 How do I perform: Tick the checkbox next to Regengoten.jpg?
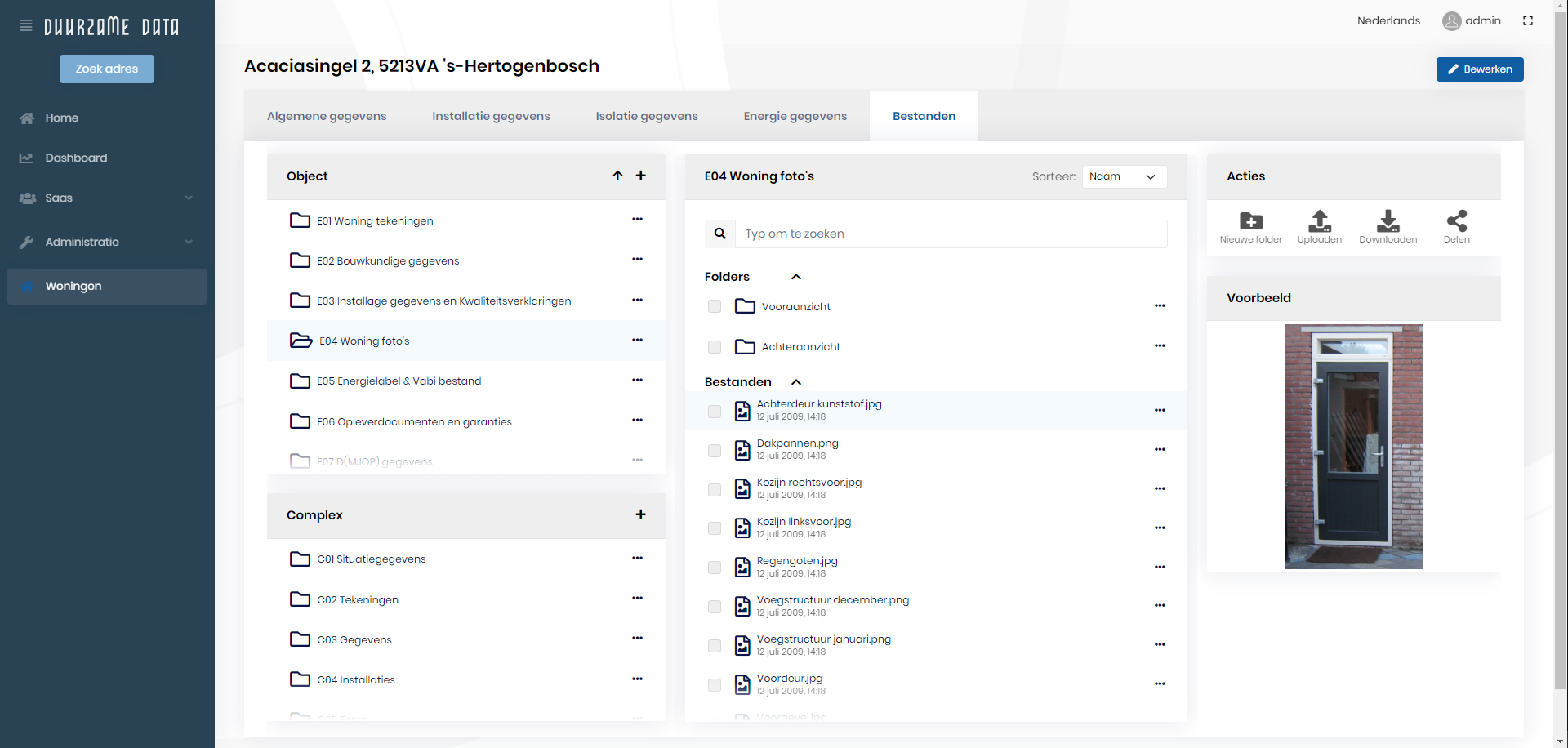tap(715, 568)
